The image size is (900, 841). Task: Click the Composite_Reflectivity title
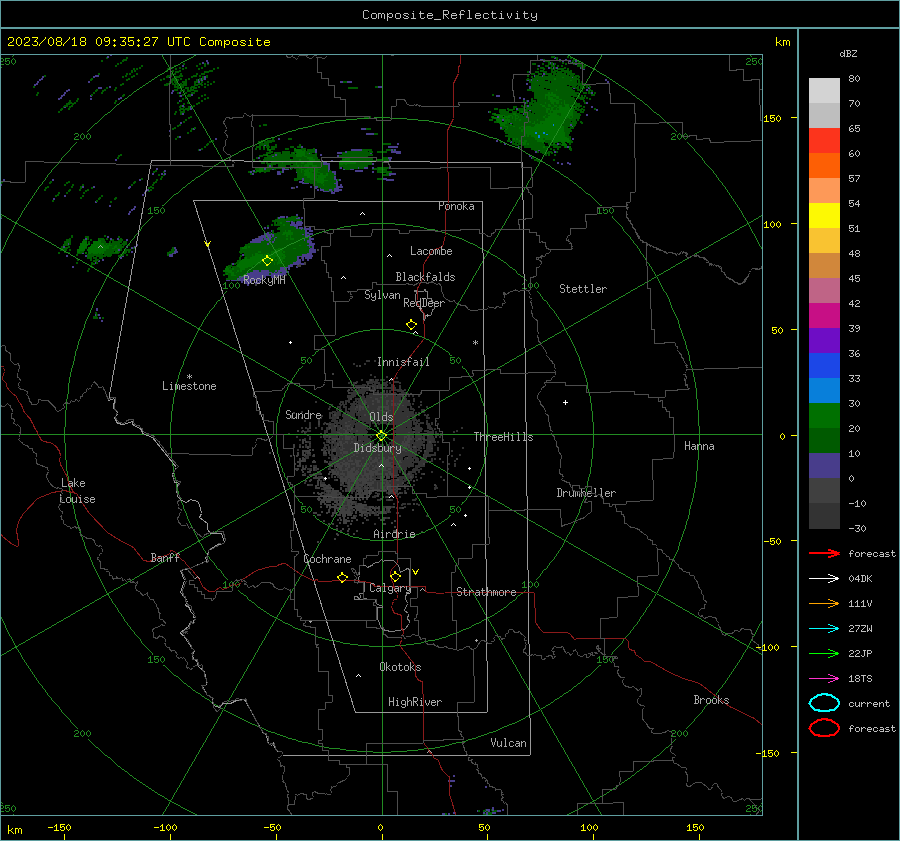coord(450,15)
